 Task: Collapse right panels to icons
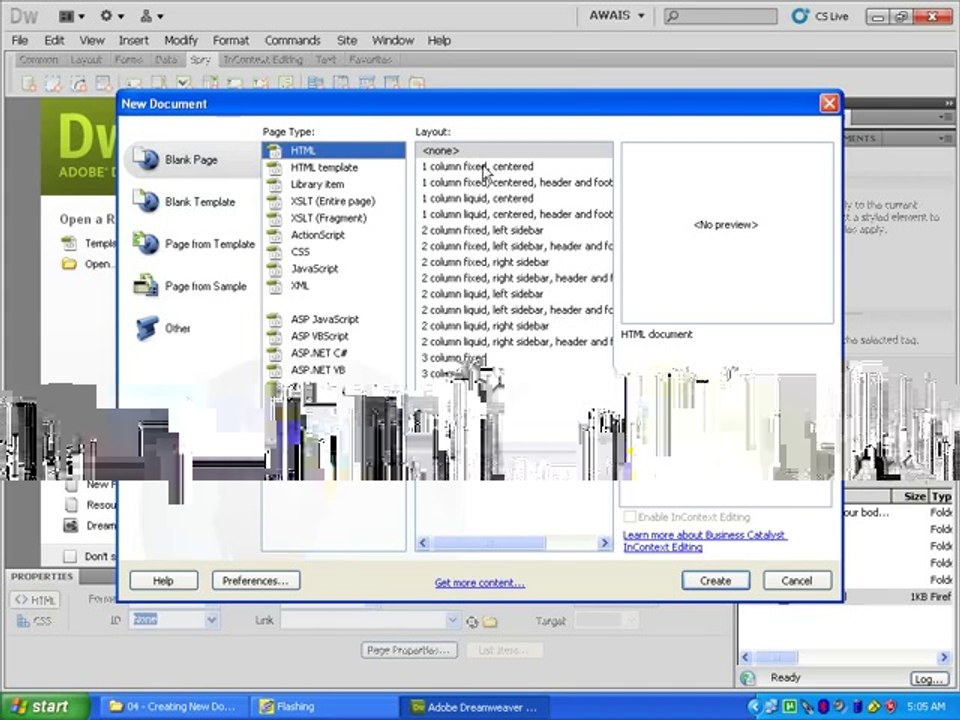pyautogui.click(x=949, y=103)
